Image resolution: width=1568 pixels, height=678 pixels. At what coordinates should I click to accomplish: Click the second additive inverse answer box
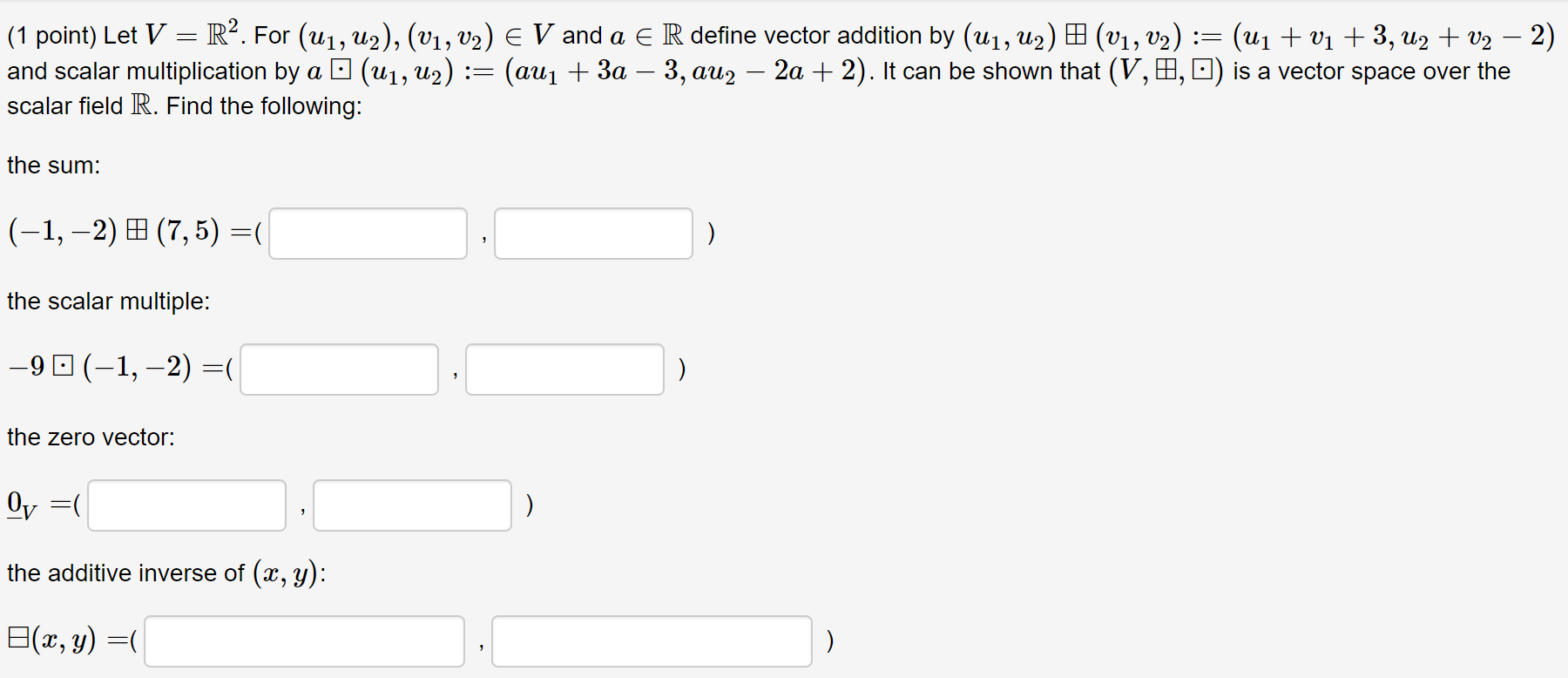(652, 641)
